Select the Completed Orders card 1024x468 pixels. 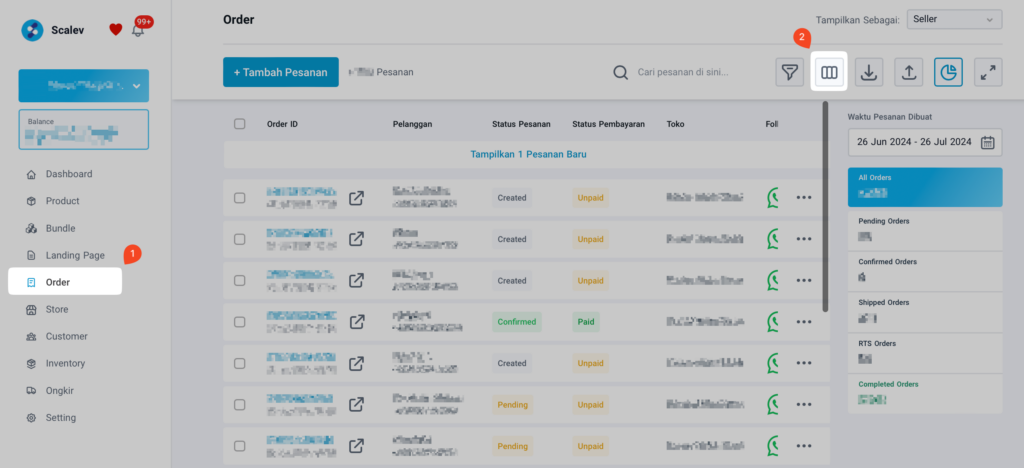coord(925,394)
